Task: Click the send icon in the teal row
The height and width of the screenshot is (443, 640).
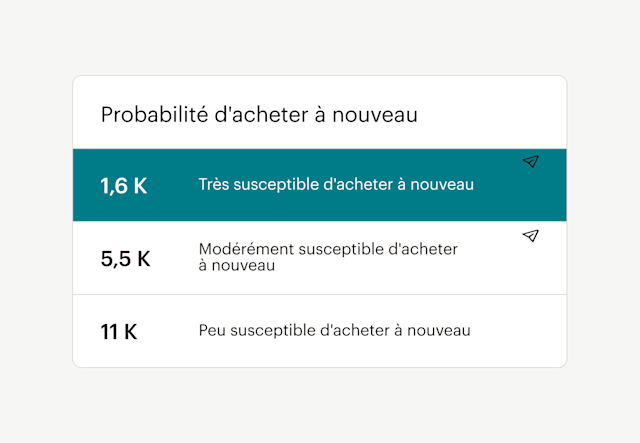Action: coord(531,162)
